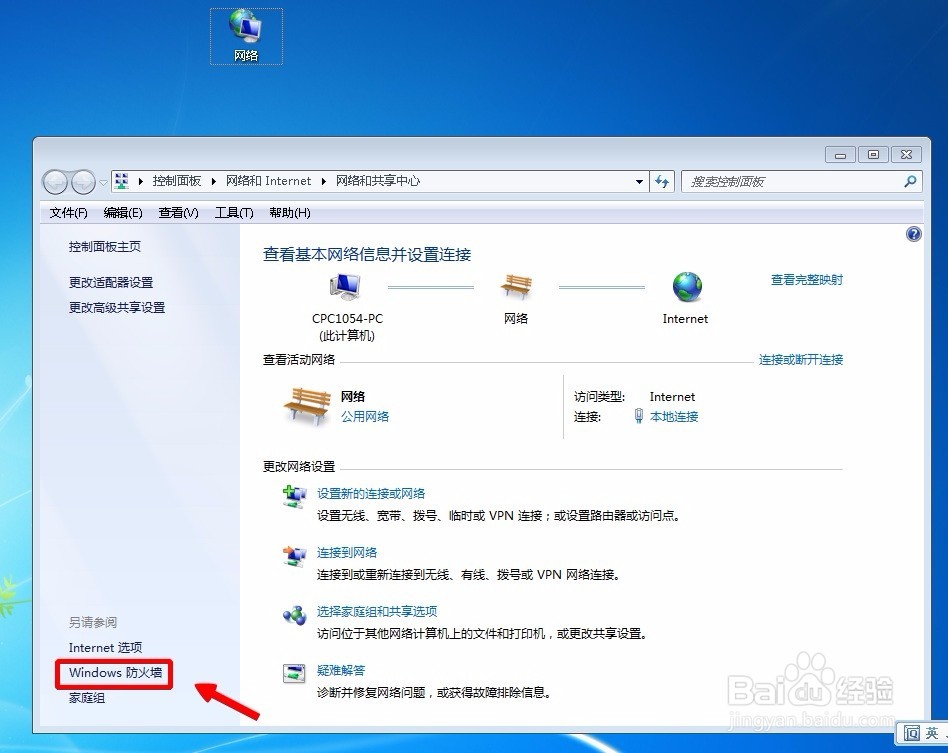
Task: Expand the arrow before 控制面板 breadcrumb
Action: 140,181
